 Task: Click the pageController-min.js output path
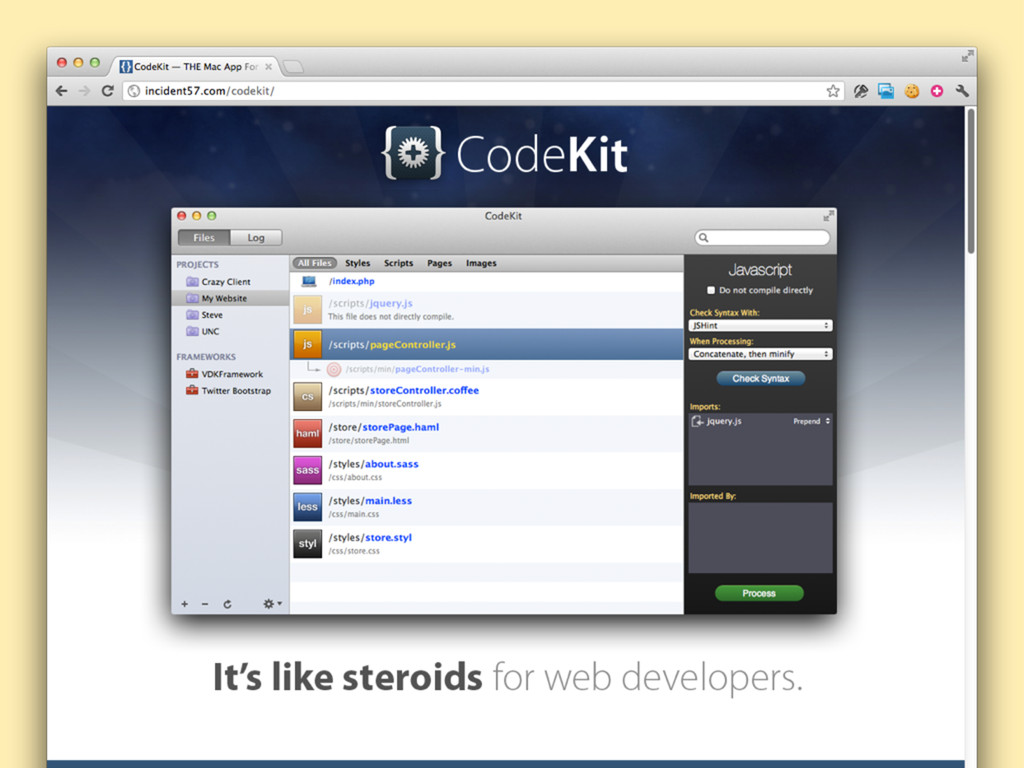(x=417, y=370)
